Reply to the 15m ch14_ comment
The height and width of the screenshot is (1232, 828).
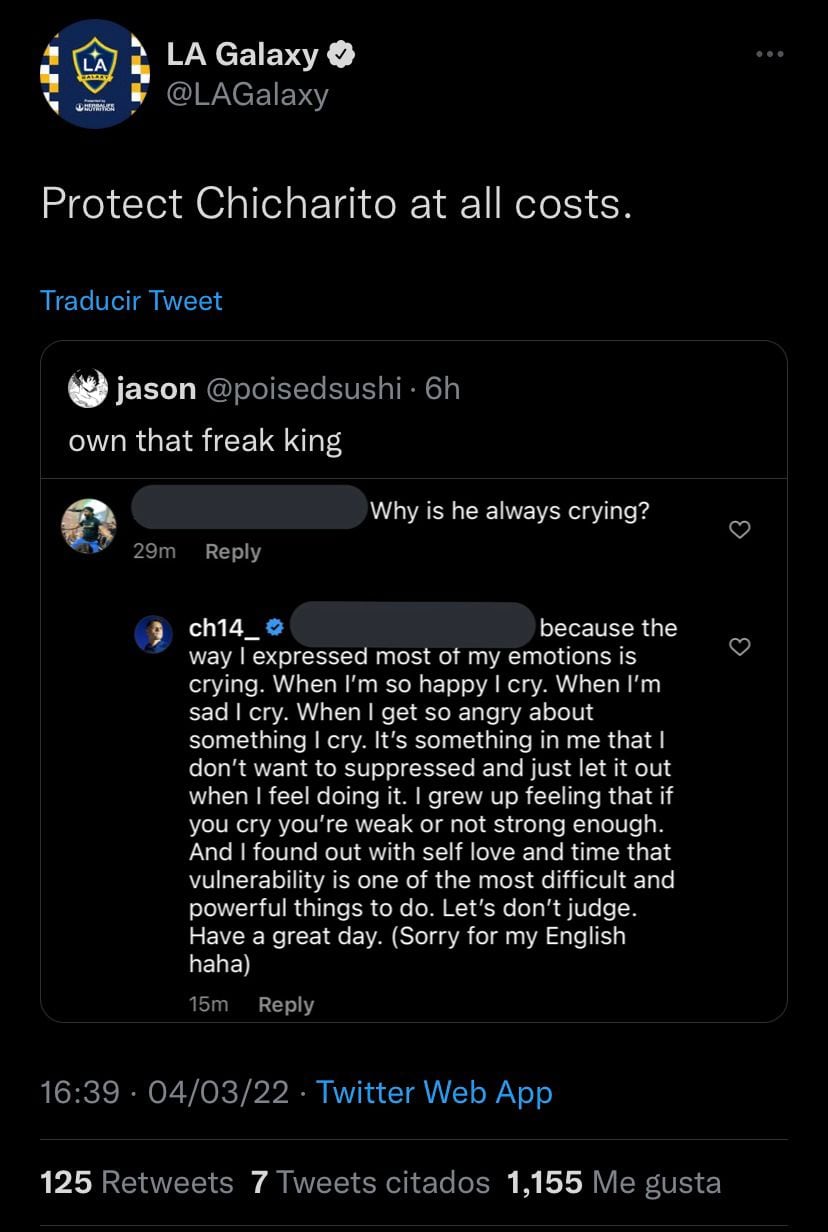[x=285, y=1005]
